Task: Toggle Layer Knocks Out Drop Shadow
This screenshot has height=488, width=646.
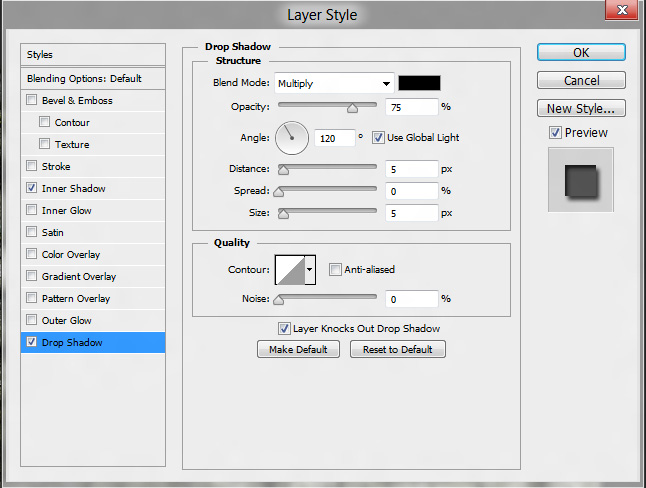Action: (284, 328)
